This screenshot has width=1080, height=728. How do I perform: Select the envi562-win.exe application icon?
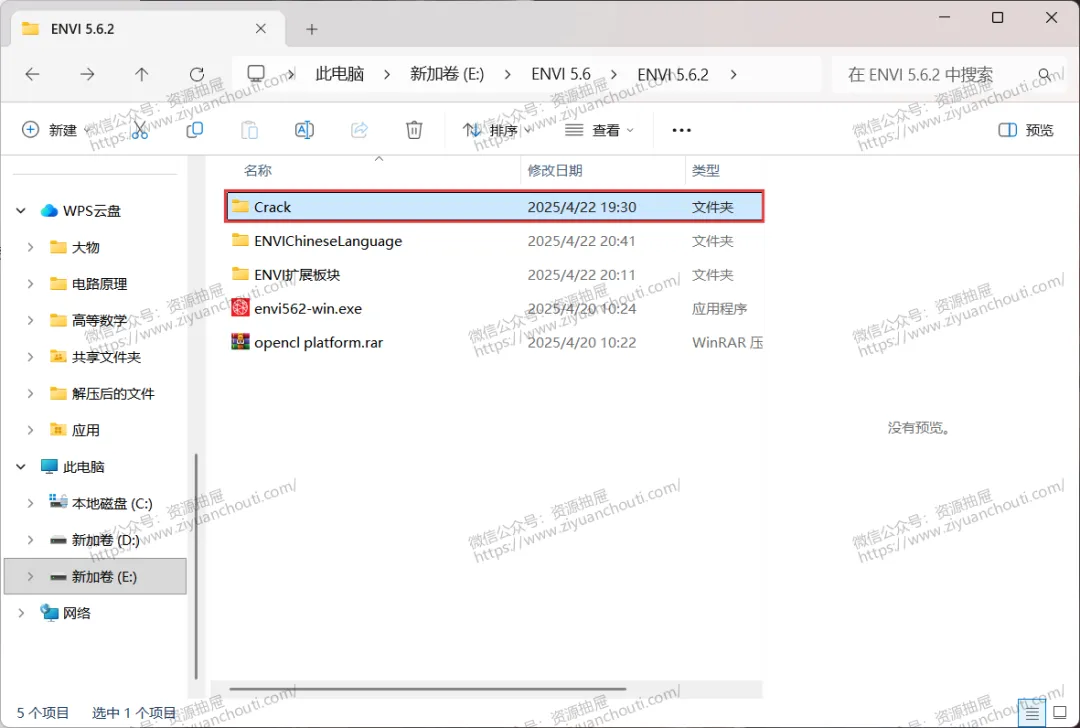pyautogui.click(x=240, y=308)
